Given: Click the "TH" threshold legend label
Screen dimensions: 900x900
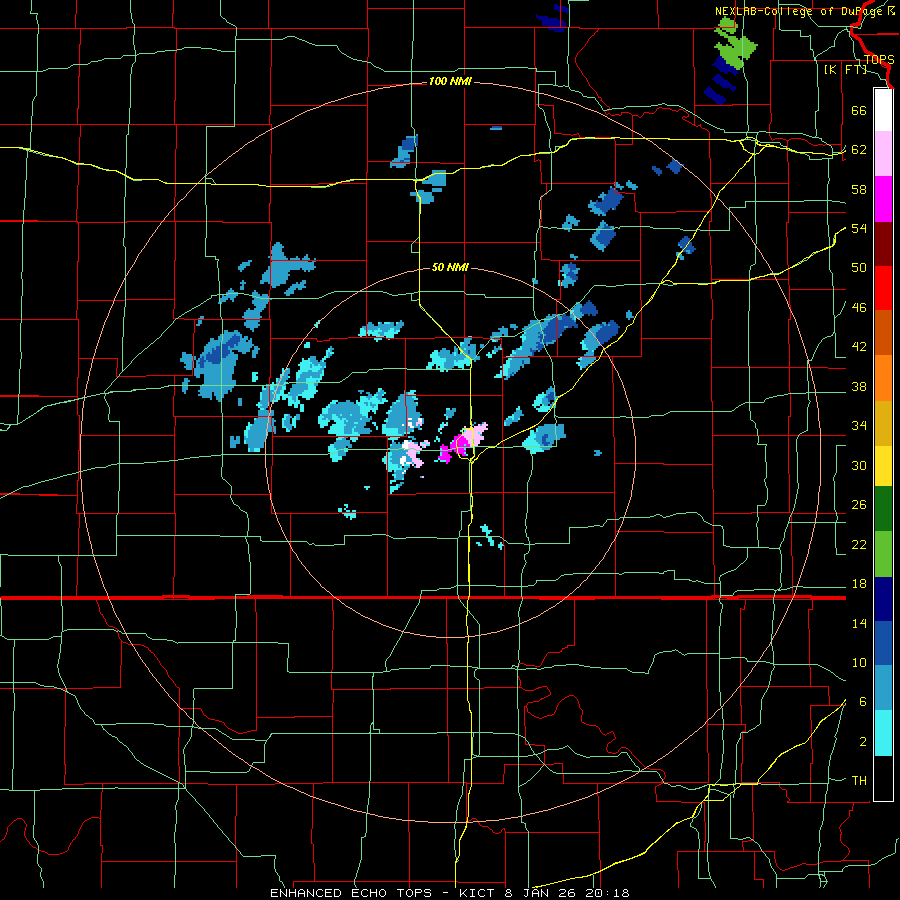Looking at the screenshot, I should pos(859,781).
